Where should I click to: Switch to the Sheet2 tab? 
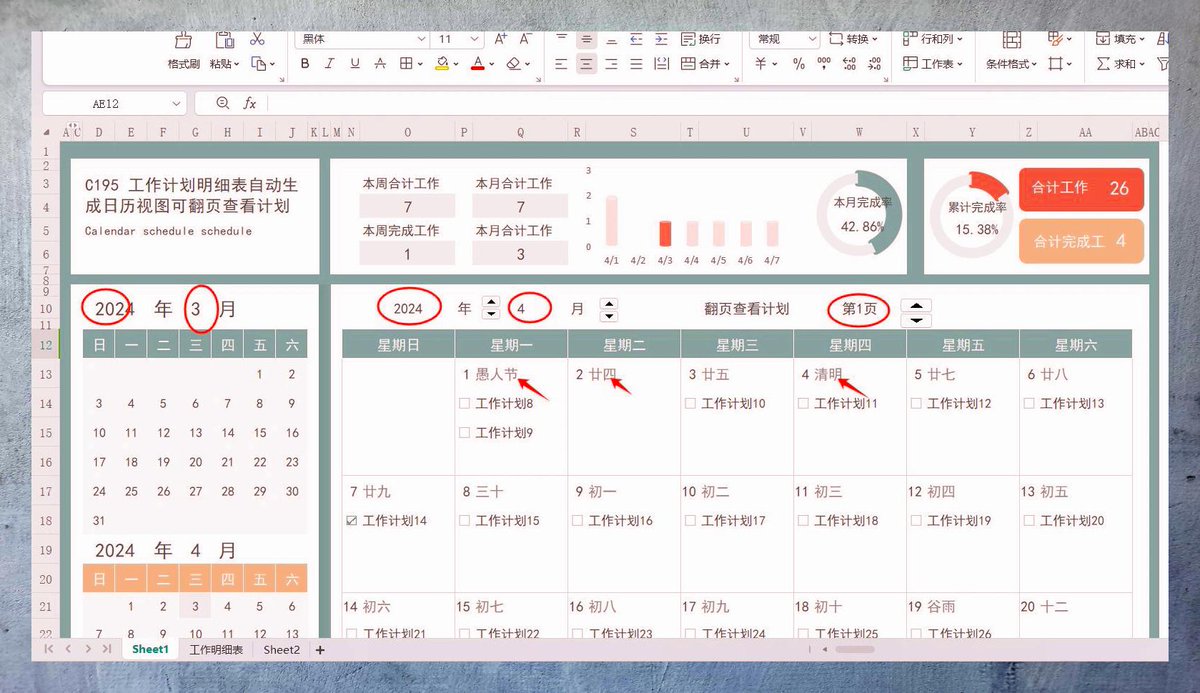point(282,649)
